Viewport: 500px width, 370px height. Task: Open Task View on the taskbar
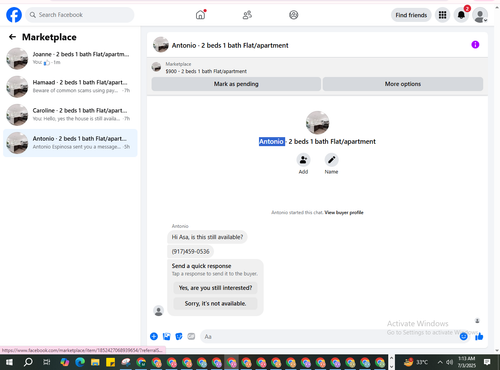coord(47,362)
